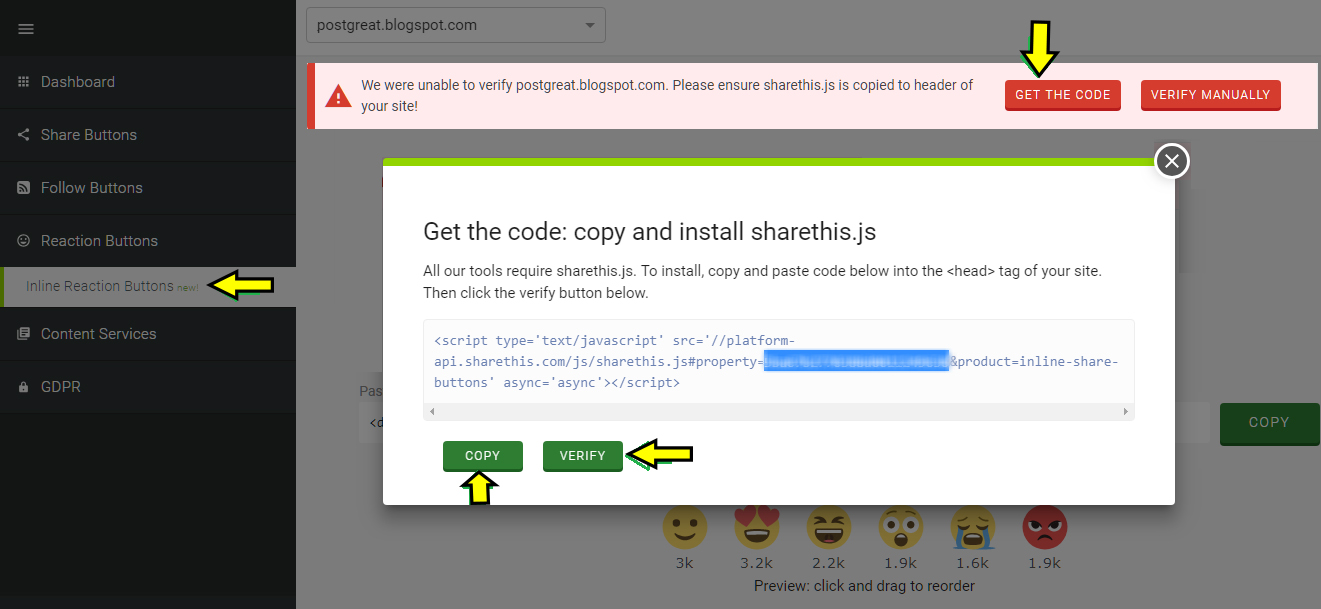Click the dimmed COPY button behind the dialog
Image resolution: width=1321 pixels, height=609 pixels.
(x=1269, y=423)
